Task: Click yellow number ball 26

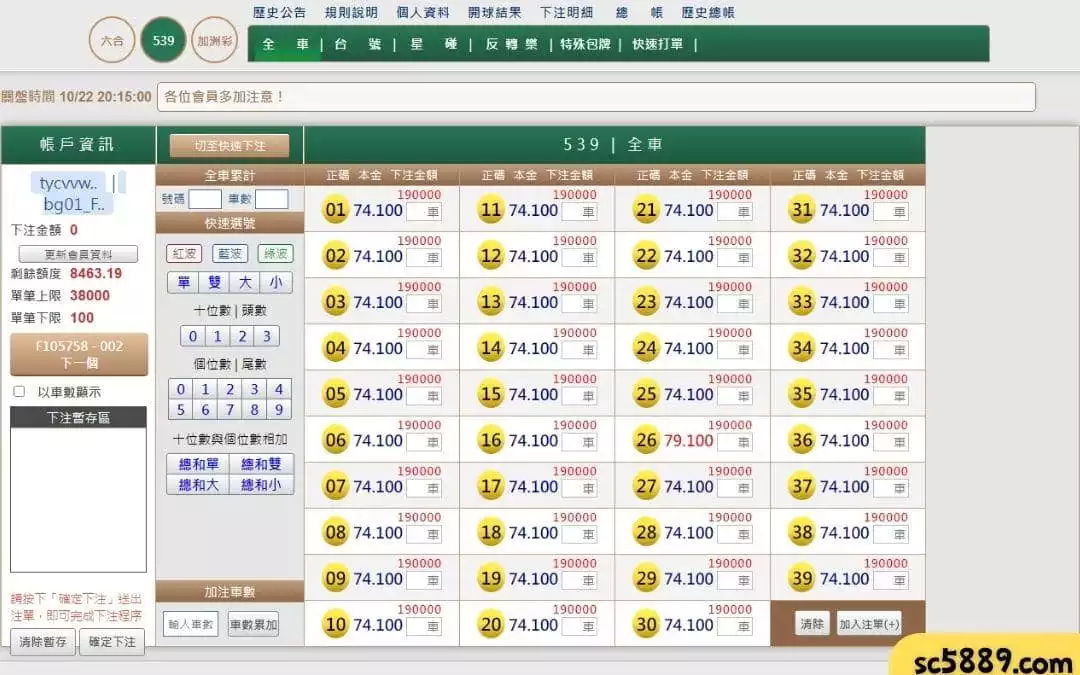Action: pos(646,440)
